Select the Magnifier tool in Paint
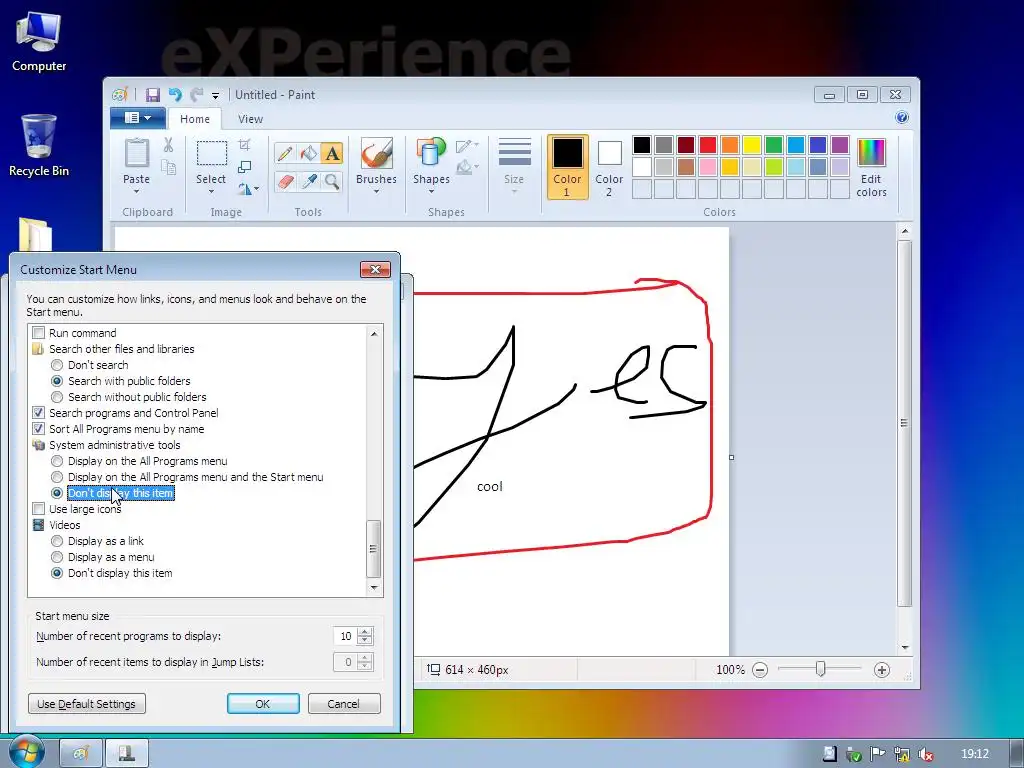 332,181
